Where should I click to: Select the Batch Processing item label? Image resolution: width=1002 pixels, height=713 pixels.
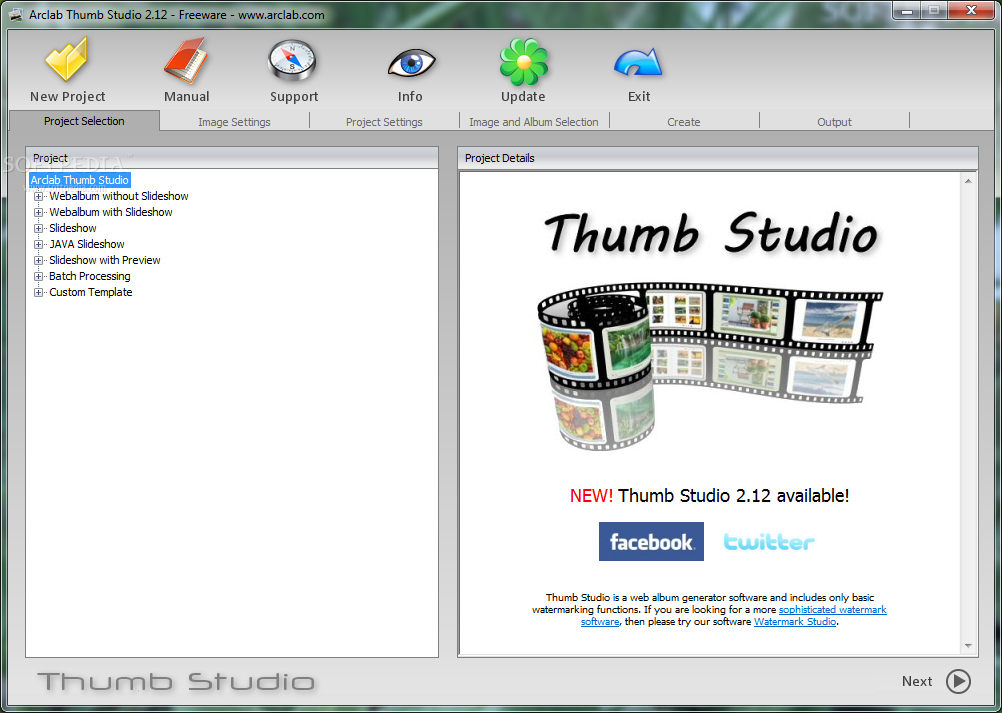89,276
